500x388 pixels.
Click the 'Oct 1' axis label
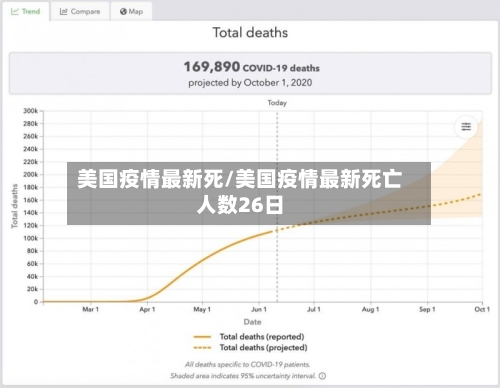[x=482, y=310]
